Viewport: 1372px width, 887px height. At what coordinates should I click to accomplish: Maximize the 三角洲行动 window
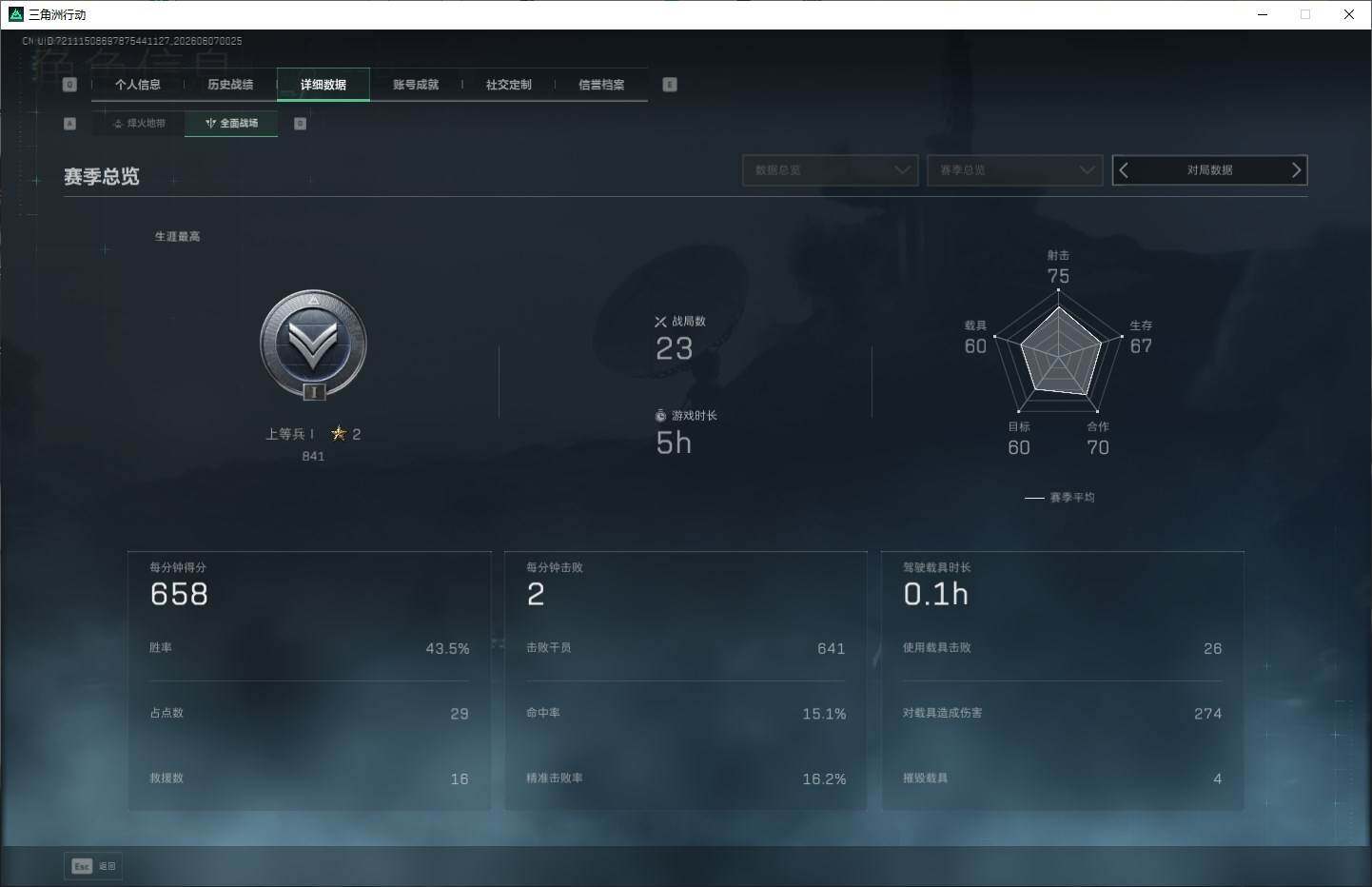pyautogui.click(x=1305, y=14)
